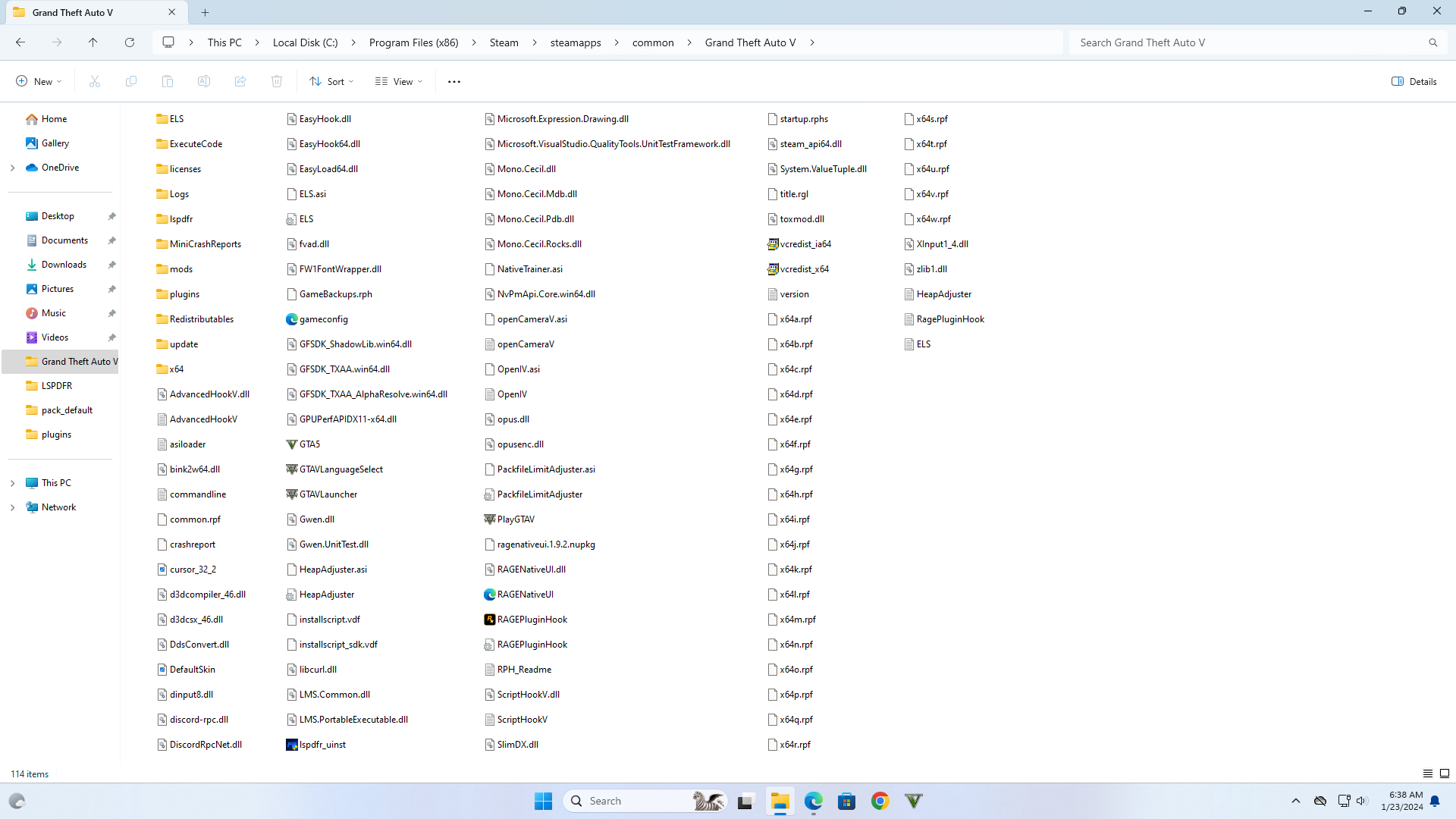Click the gameconfig Edge file icon
The width and height of the screenshot is (1456, 819).
click(292, 319)
